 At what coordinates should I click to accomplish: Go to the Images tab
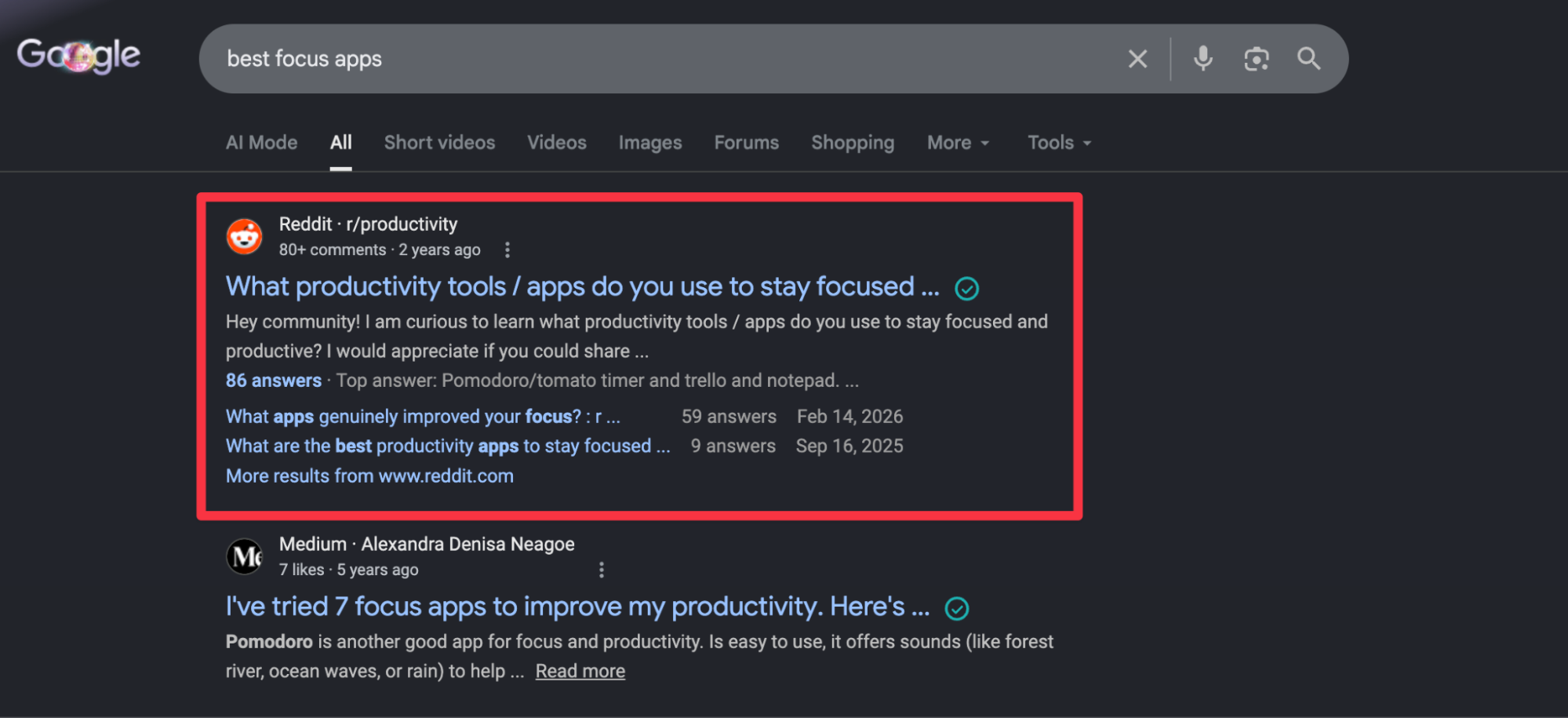tap(650, 143)
